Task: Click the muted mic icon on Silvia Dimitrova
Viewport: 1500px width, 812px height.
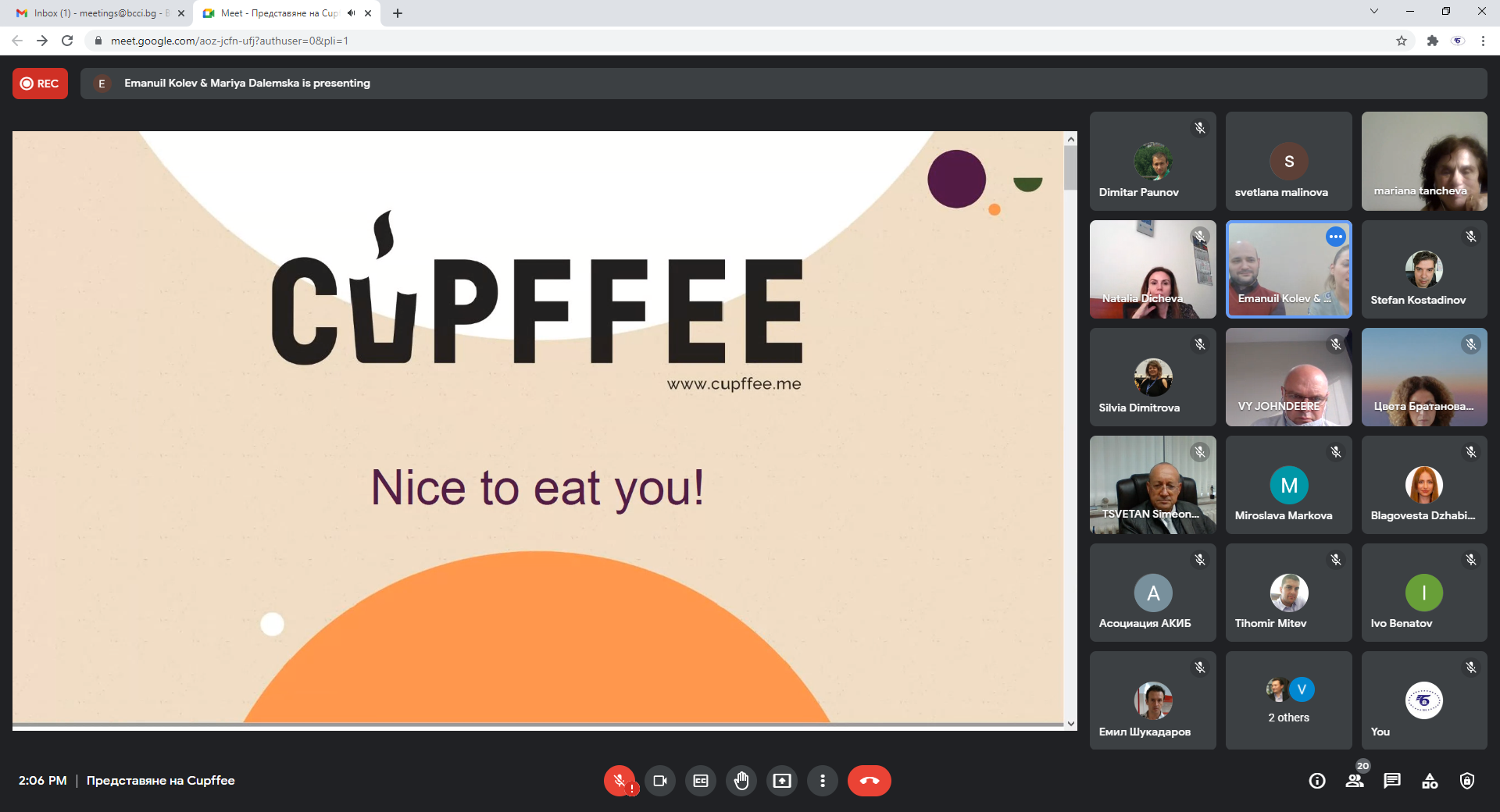Action: tap(1200, 344)
